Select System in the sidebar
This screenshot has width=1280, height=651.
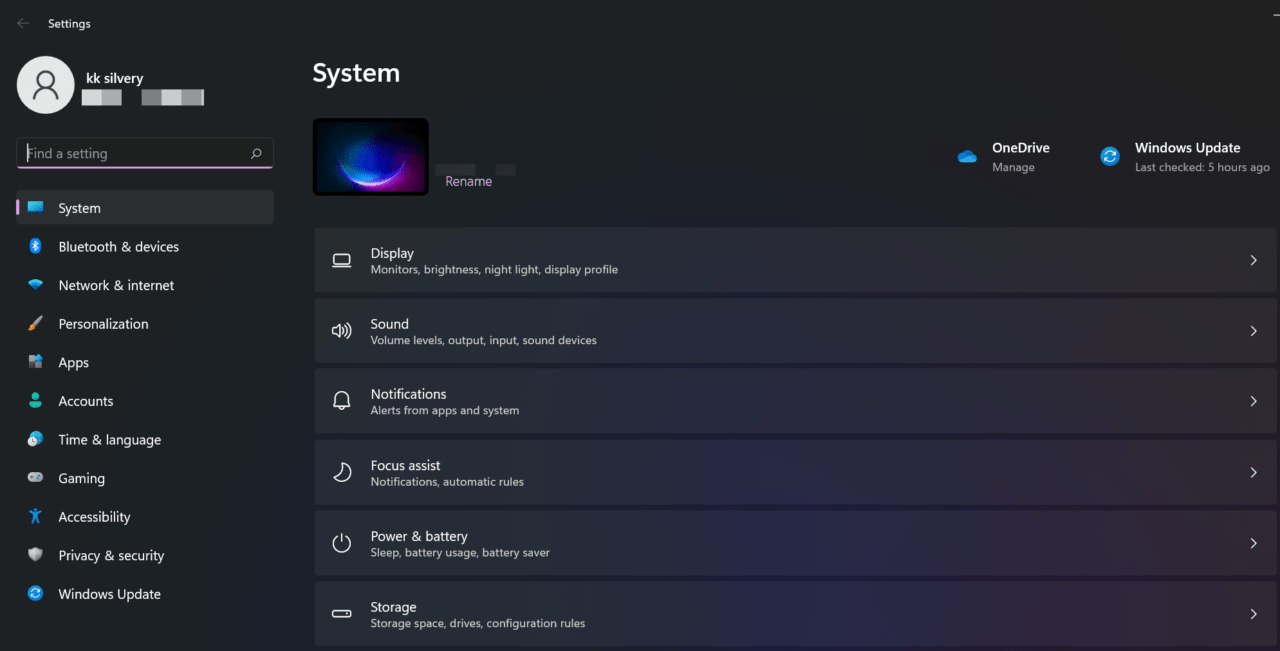pos(145,208)
